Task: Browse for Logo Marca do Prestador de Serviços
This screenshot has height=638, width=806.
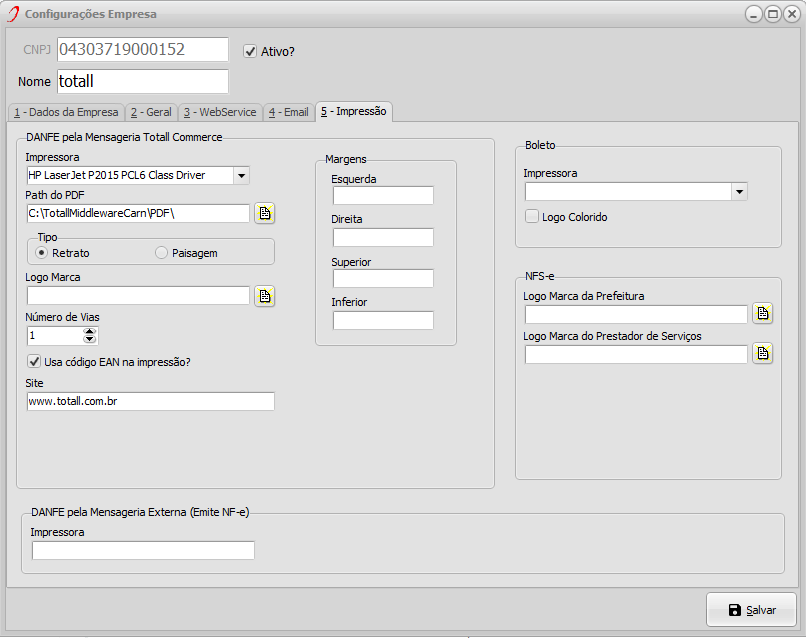Action: (x=762, y=354)
